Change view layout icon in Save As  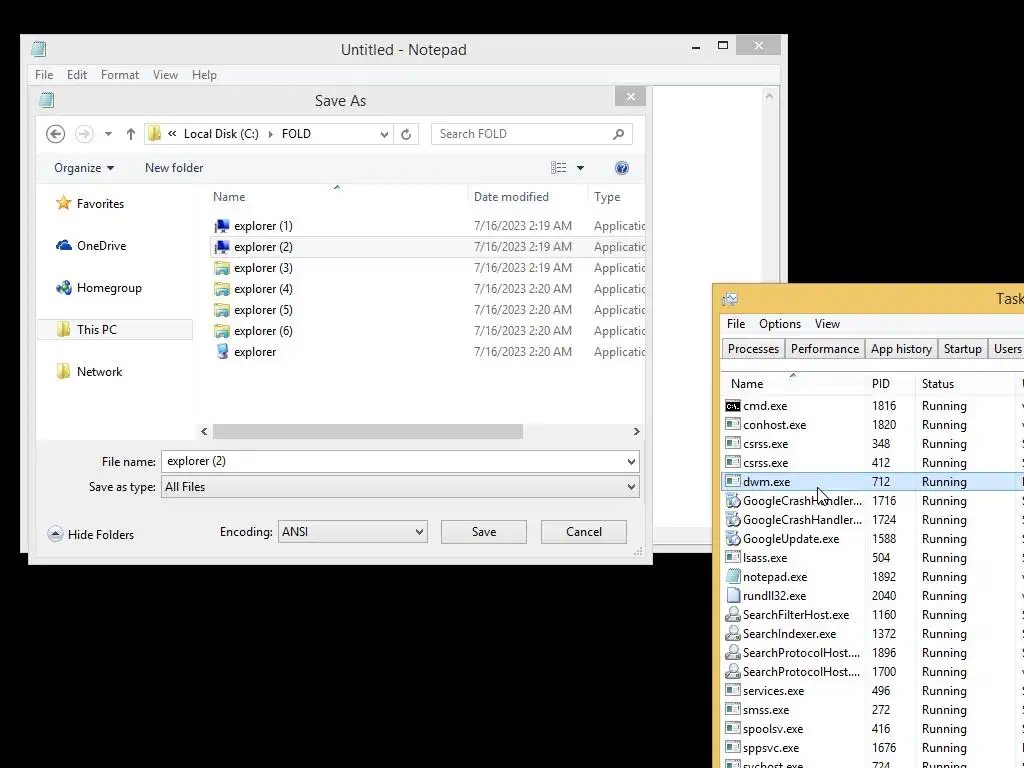click(558, 168)
